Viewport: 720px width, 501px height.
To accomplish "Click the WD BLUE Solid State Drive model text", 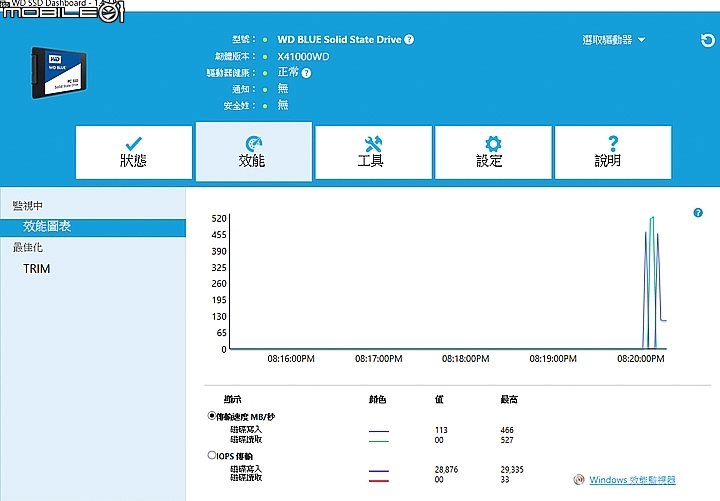I will click(x=339, y=39).
